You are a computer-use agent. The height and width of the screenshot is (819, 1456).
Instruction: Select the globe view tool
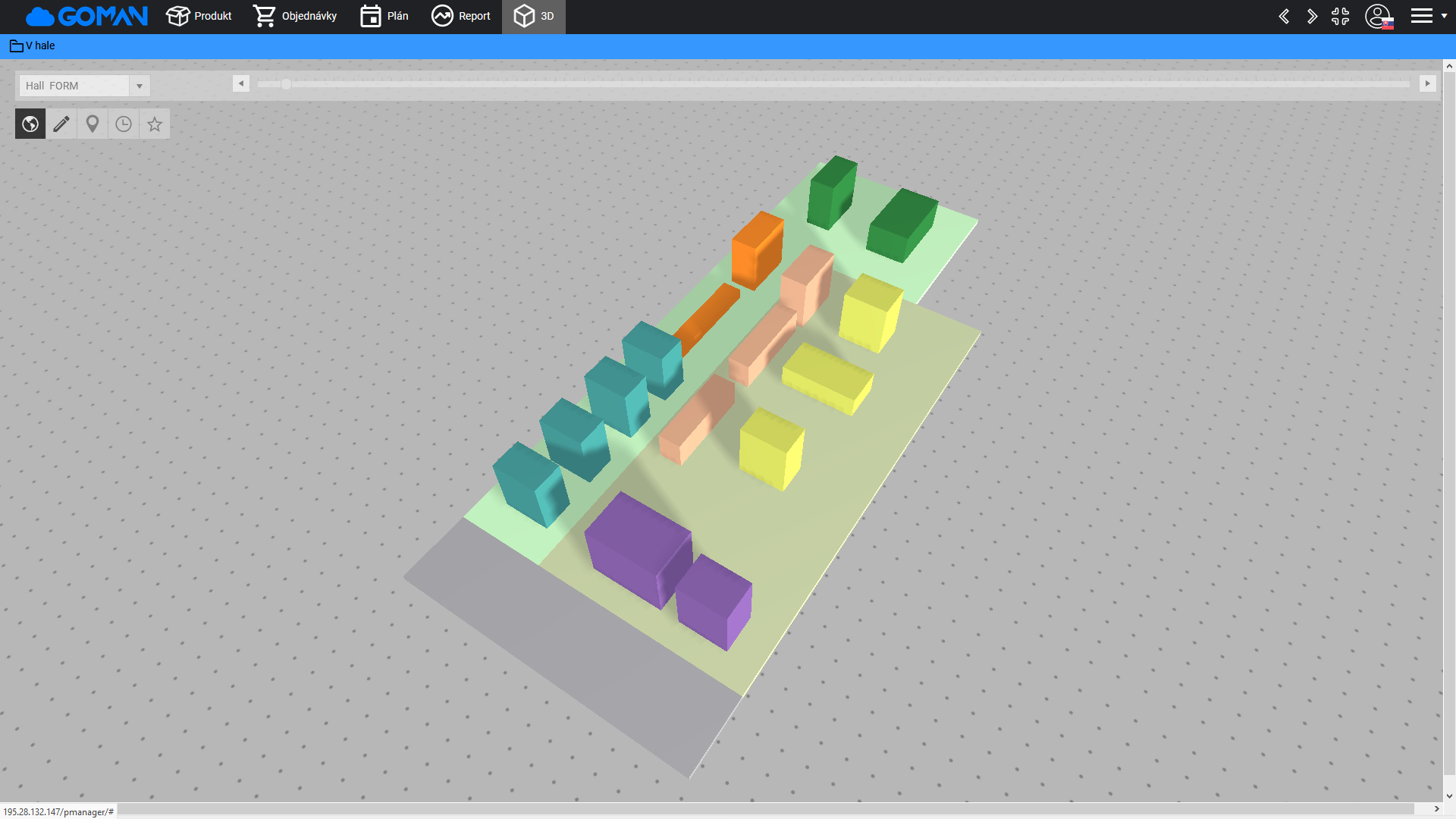(30, 124)
